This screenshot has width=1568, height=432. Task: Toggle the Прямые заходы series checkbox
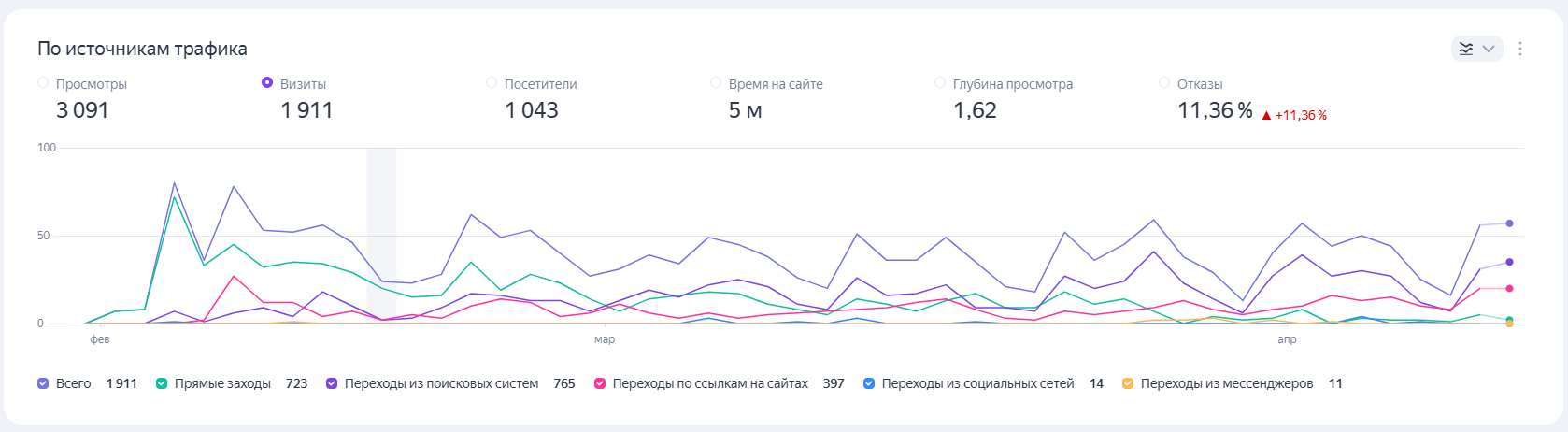(x=162, y=383)
